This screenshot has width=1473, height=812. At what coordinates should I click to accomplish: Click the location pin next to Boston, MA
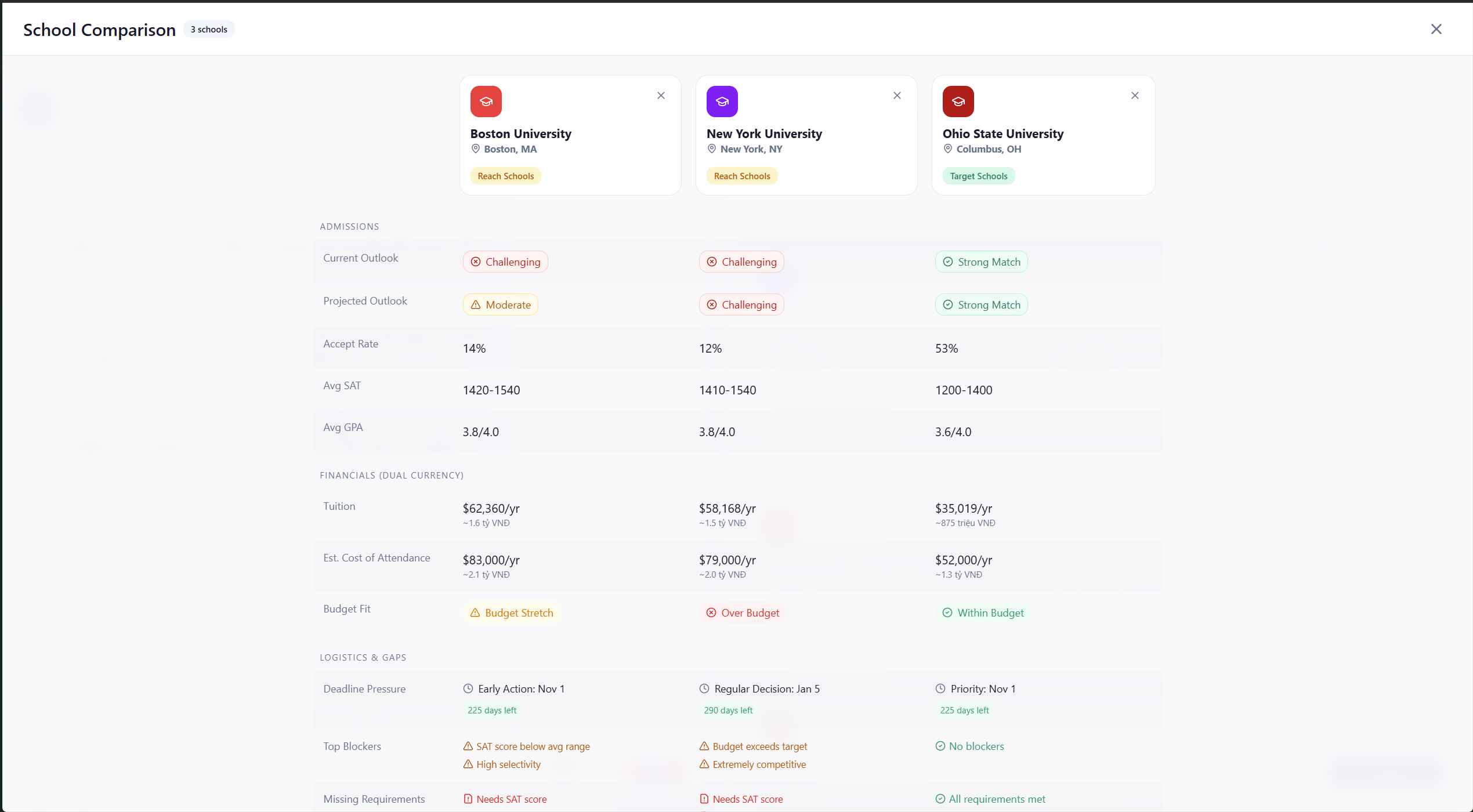pyautogui.click(x=475, y=149)
